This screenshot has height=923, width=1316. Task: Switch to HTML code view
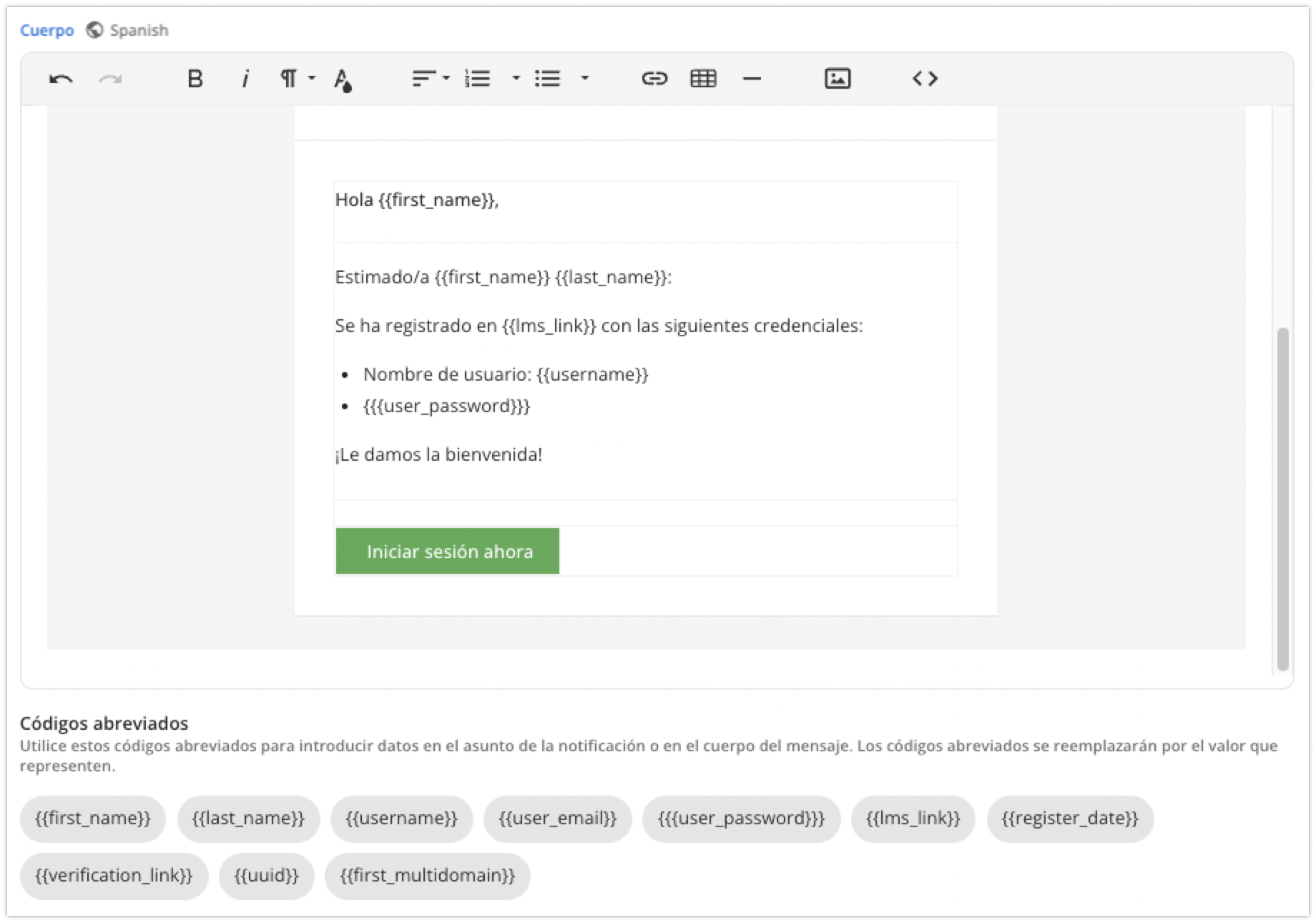[x=925, y=79]
